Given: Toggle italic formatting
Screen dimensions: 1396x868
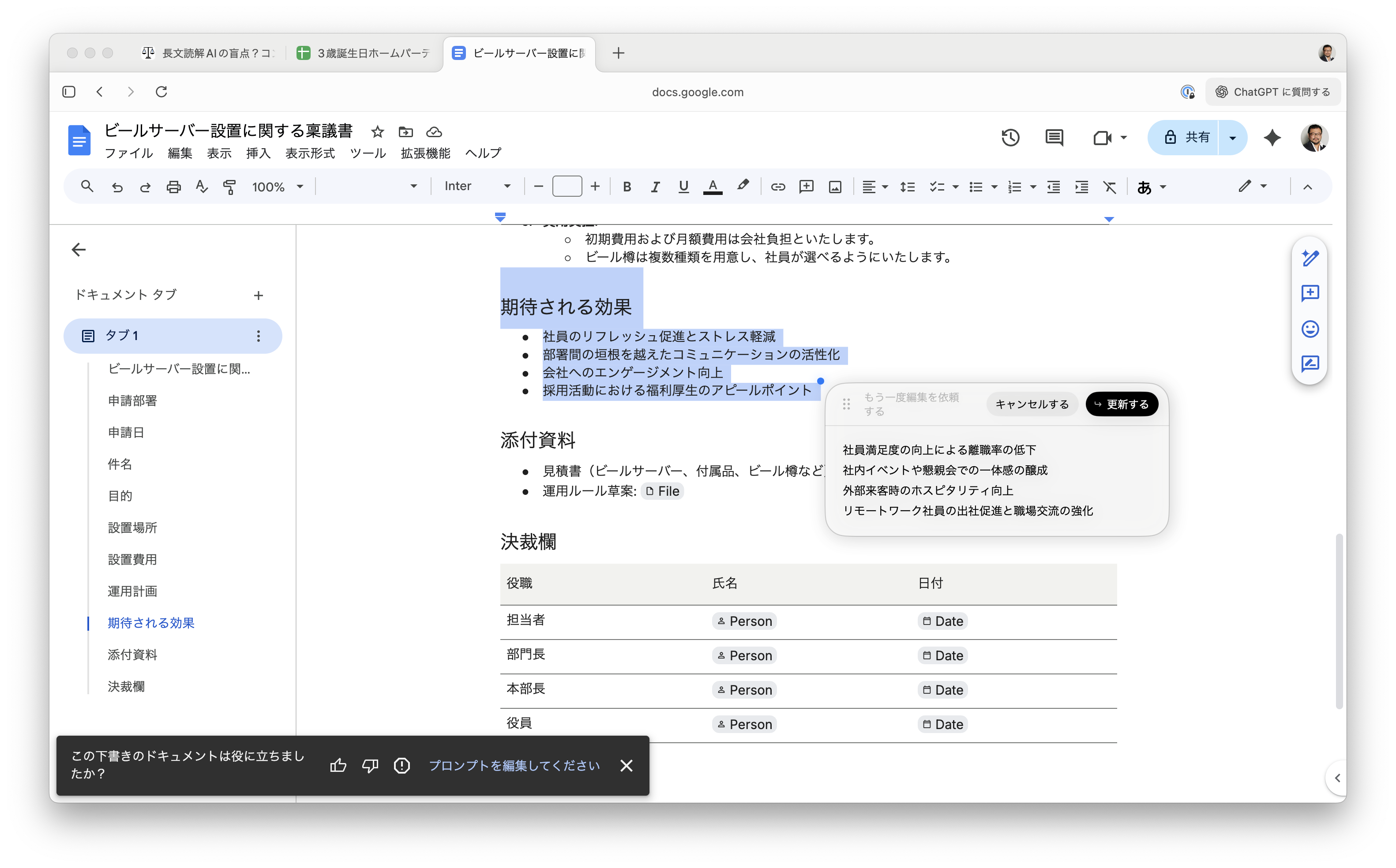Looking at the screenshot, I should click(655, 187).
